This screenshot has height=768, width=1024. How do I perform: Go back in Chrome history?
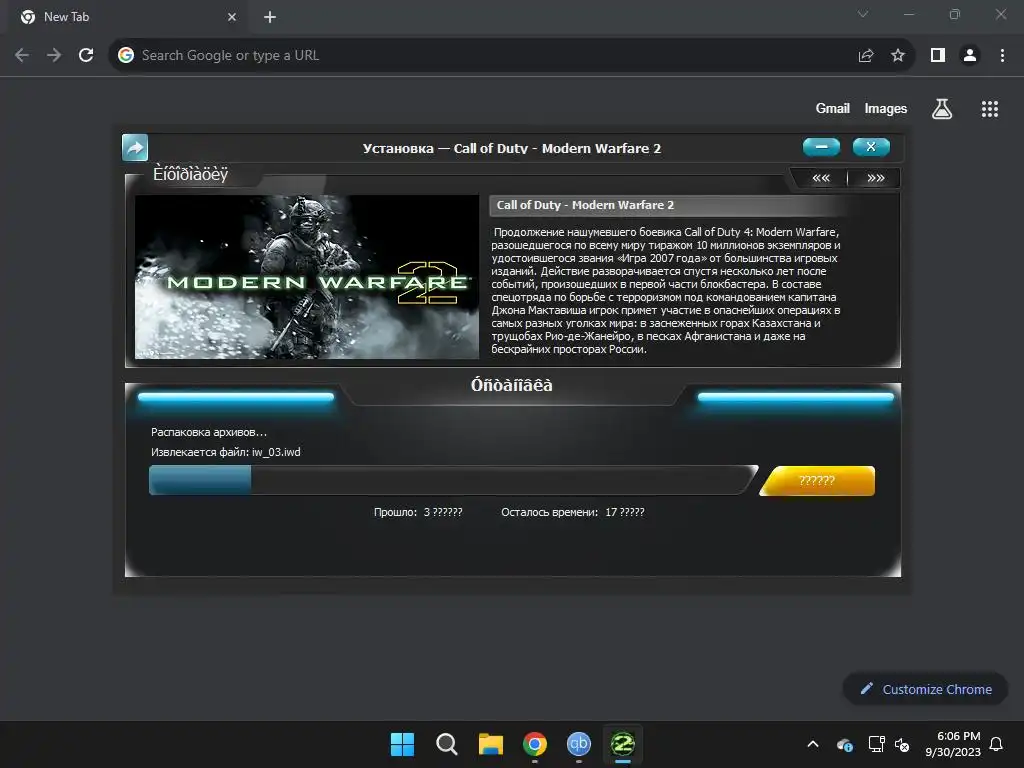click(22, 56)
